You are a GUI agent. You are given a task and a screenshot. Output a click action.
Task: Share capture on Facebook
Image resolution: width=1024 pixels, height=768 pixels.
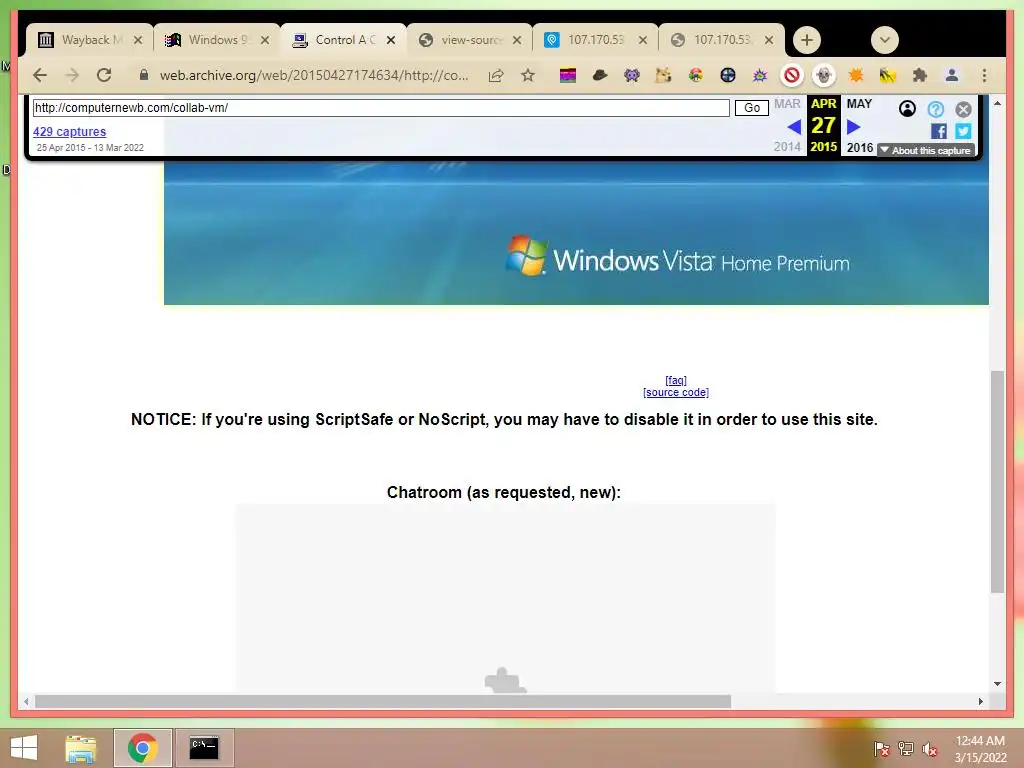[x=938, y=131]
